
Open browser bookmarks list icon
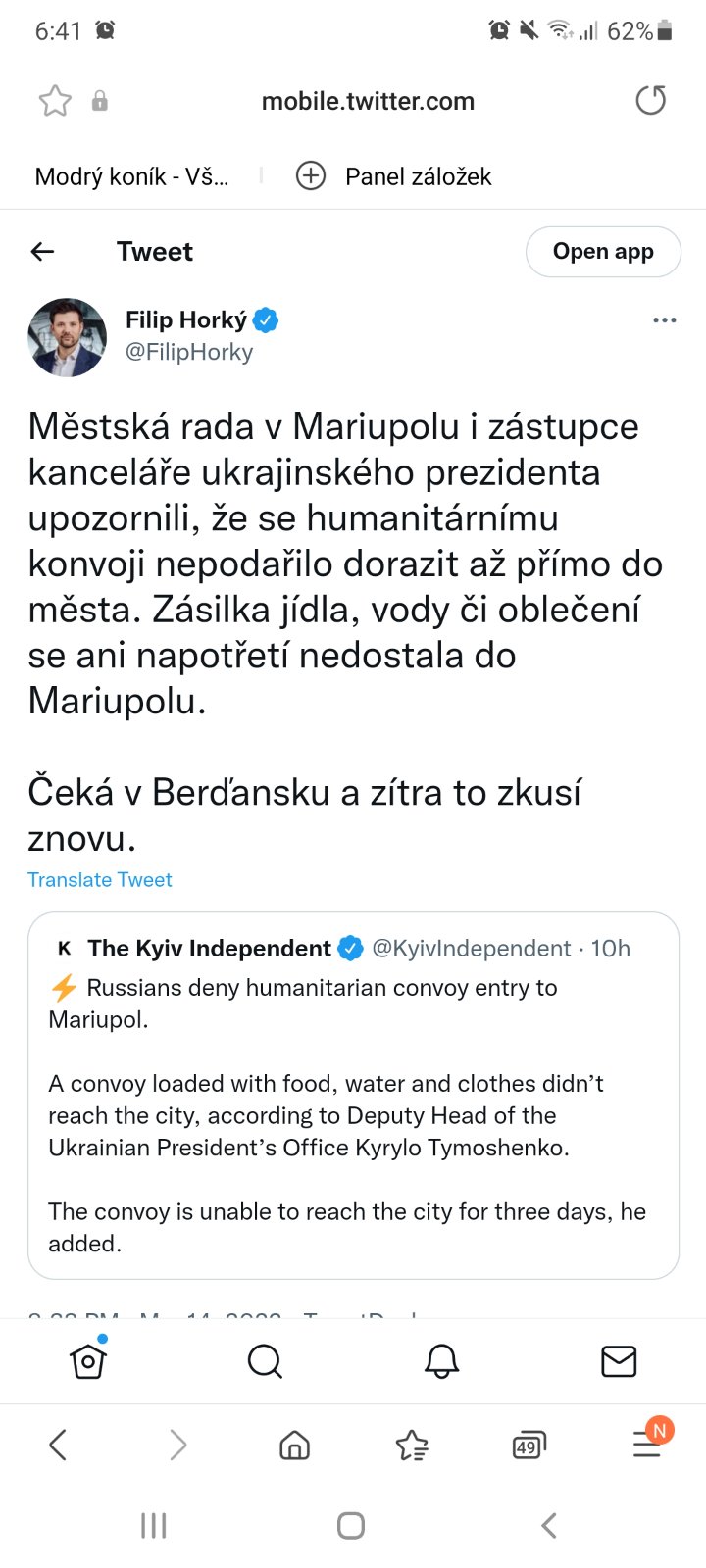412,1445
